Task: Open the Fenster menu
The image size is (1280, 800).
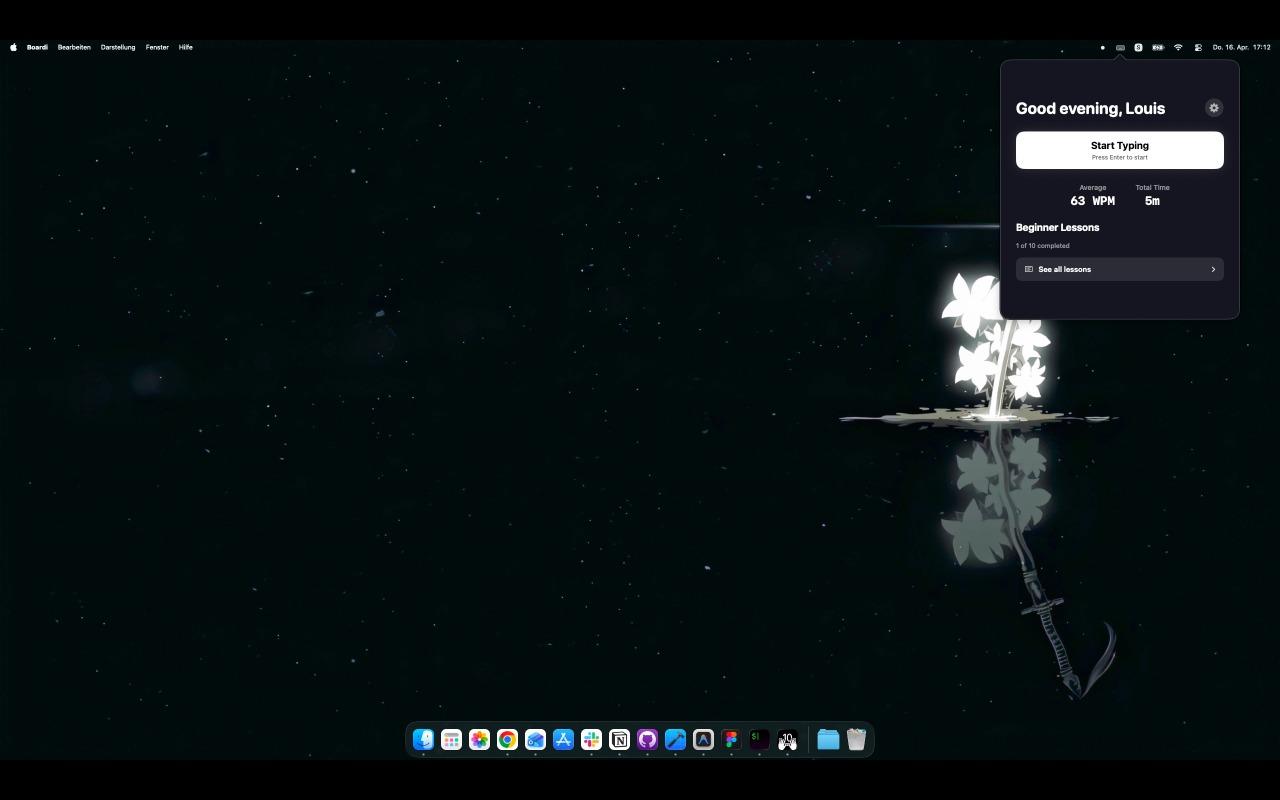Action: tap(157, 47)
